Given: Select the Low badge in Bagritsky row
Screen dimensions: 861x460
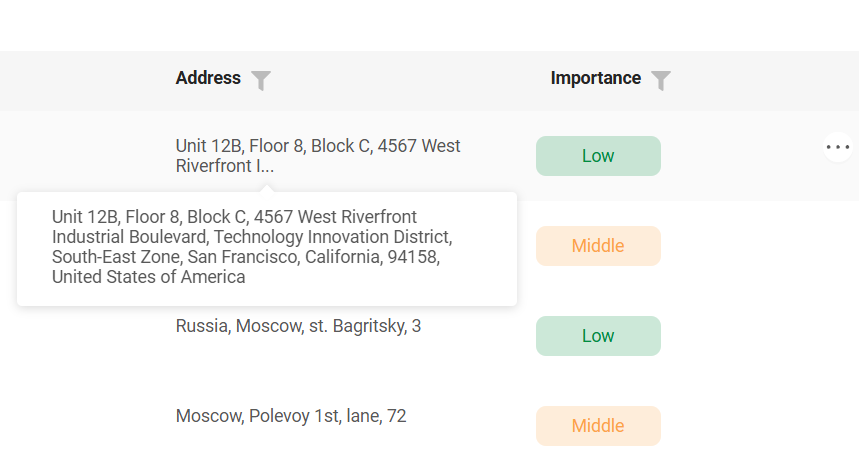Looking at the screenshot, I should (x=598, y=336).
